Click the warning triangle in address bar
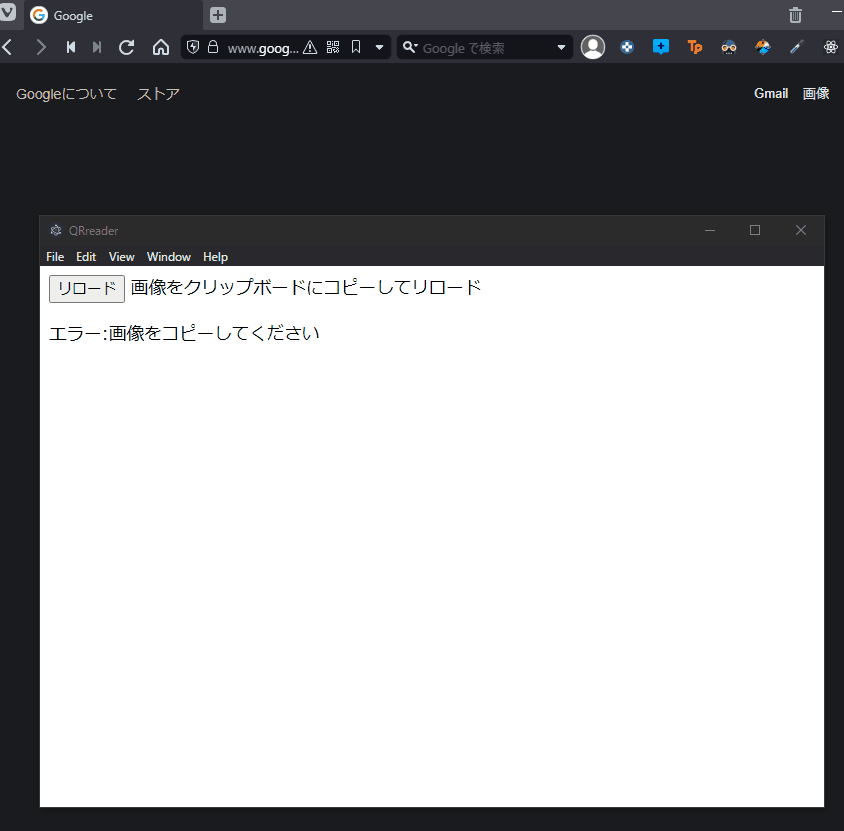The image size is (844, 831). [310, 48]
